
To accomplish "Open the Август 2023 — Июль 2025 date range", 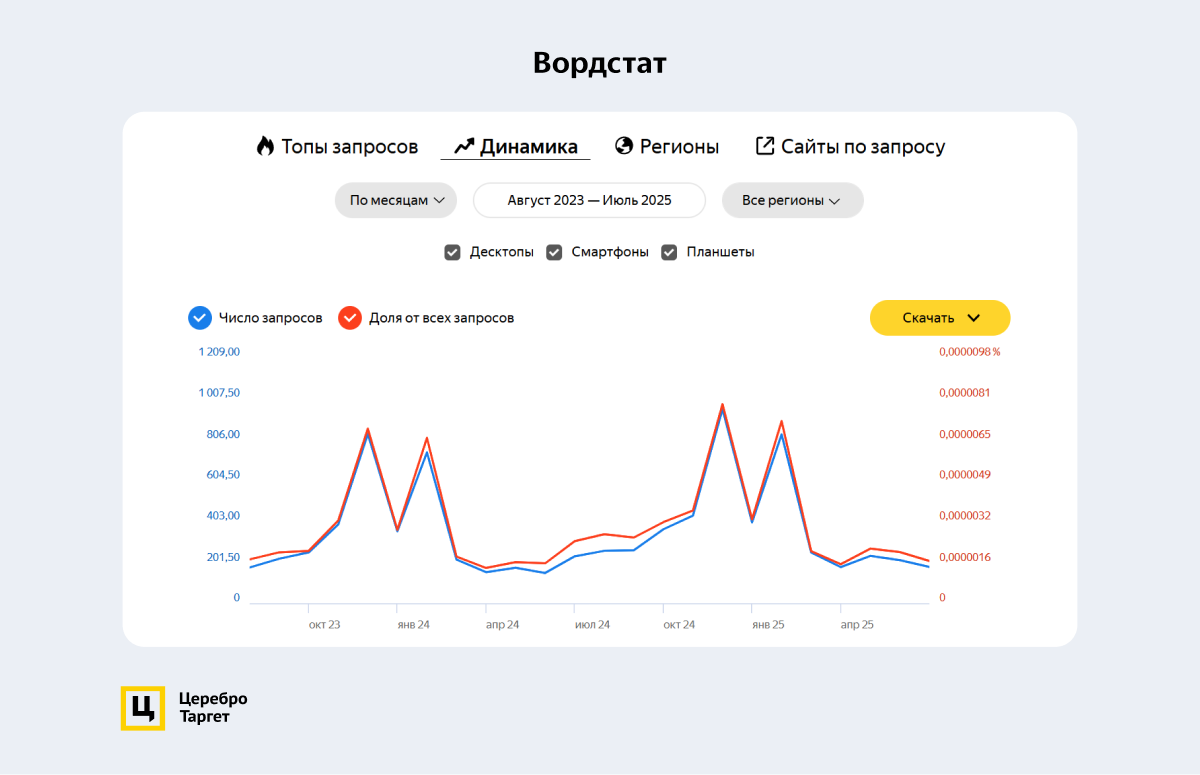I will coord(589,200).
